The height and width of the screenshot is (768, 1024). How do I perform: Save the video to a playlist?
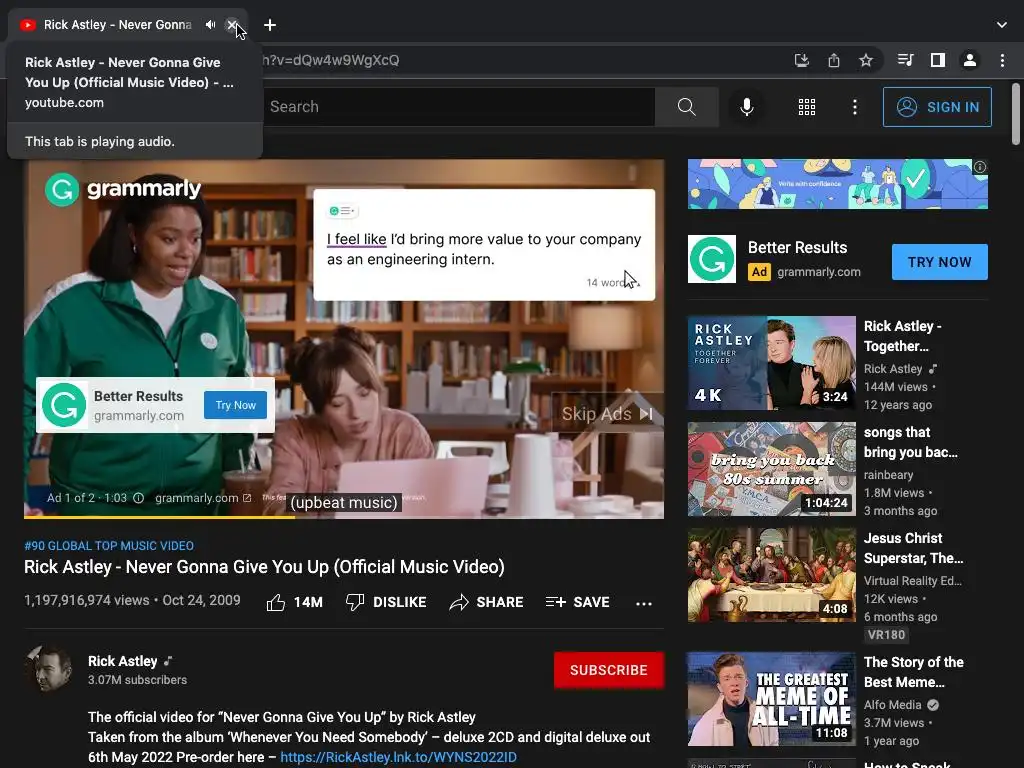coord(577,602)
